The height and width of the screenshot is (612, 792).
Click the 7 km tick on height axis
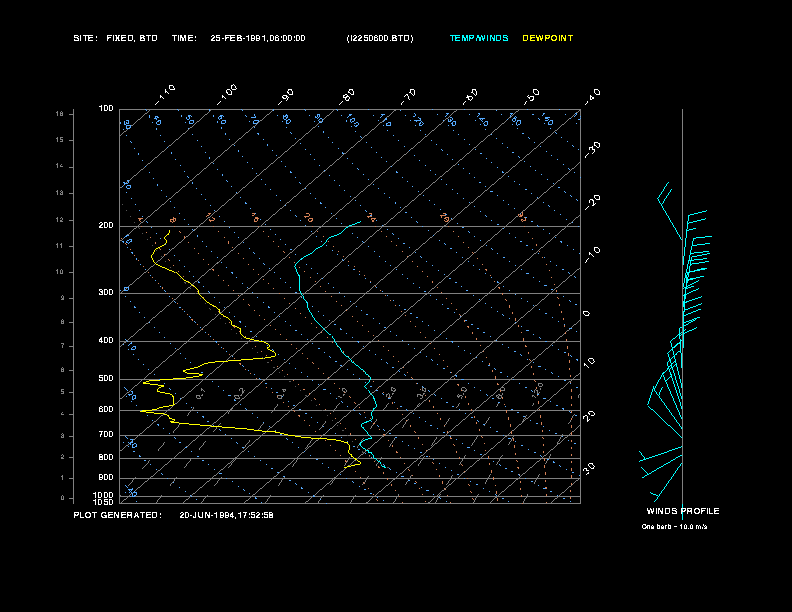pos(63,346)
